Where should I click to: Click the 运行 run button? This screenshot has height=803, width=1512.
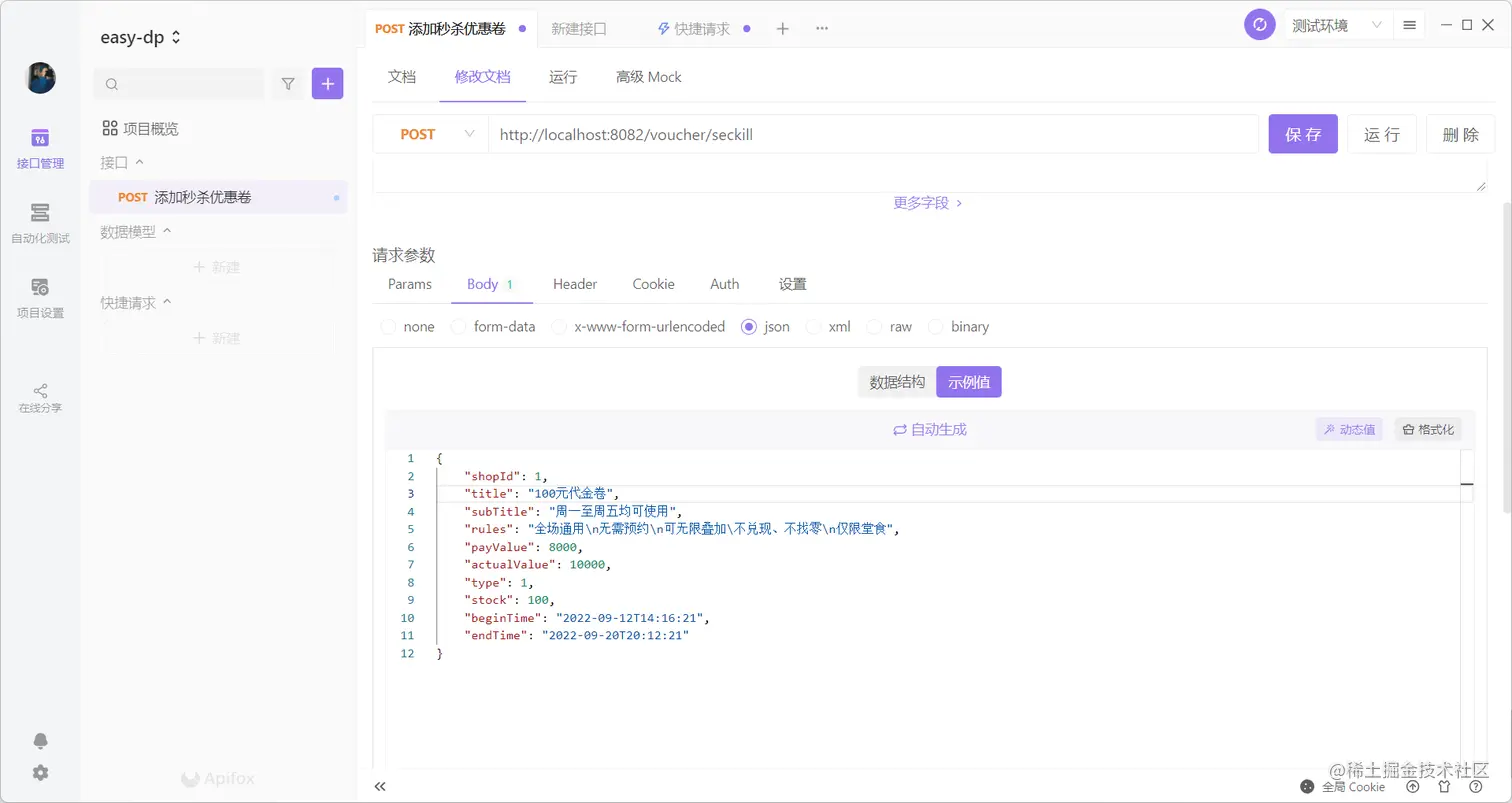pyautogui.click(x=1382, y=134)
